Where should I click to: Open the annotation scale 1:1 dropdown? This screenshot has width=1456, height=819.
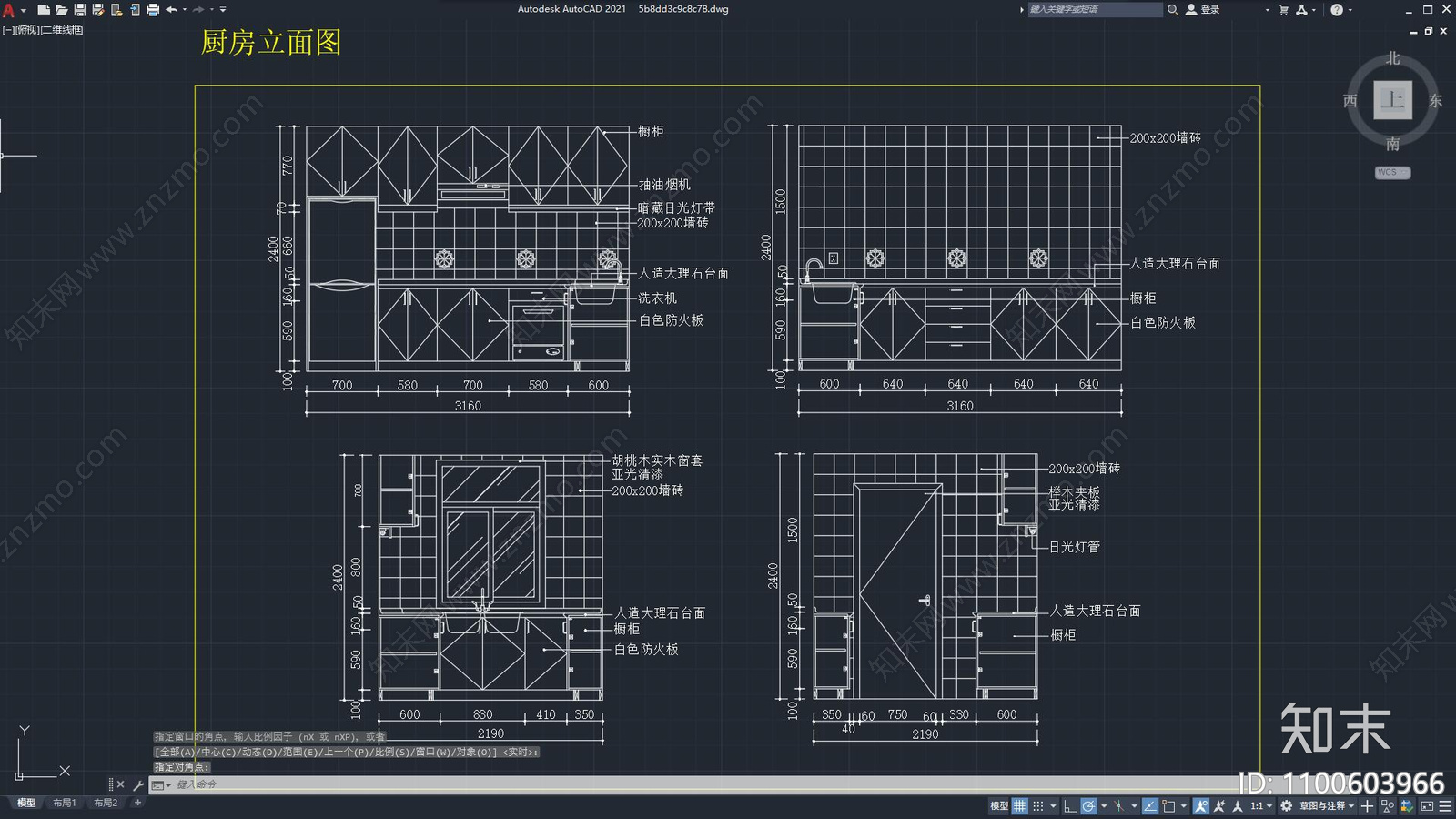coord(1260,805)
